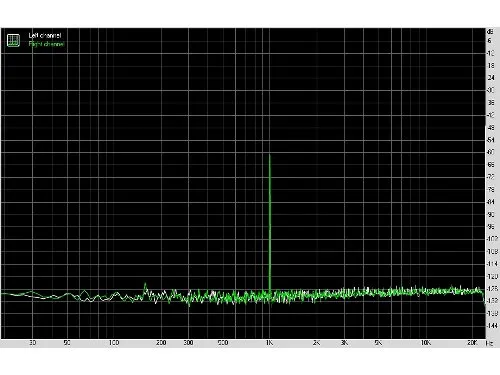Click the -60 dB scale label
Screen dimensions: 500x375
tap(491, 152)
